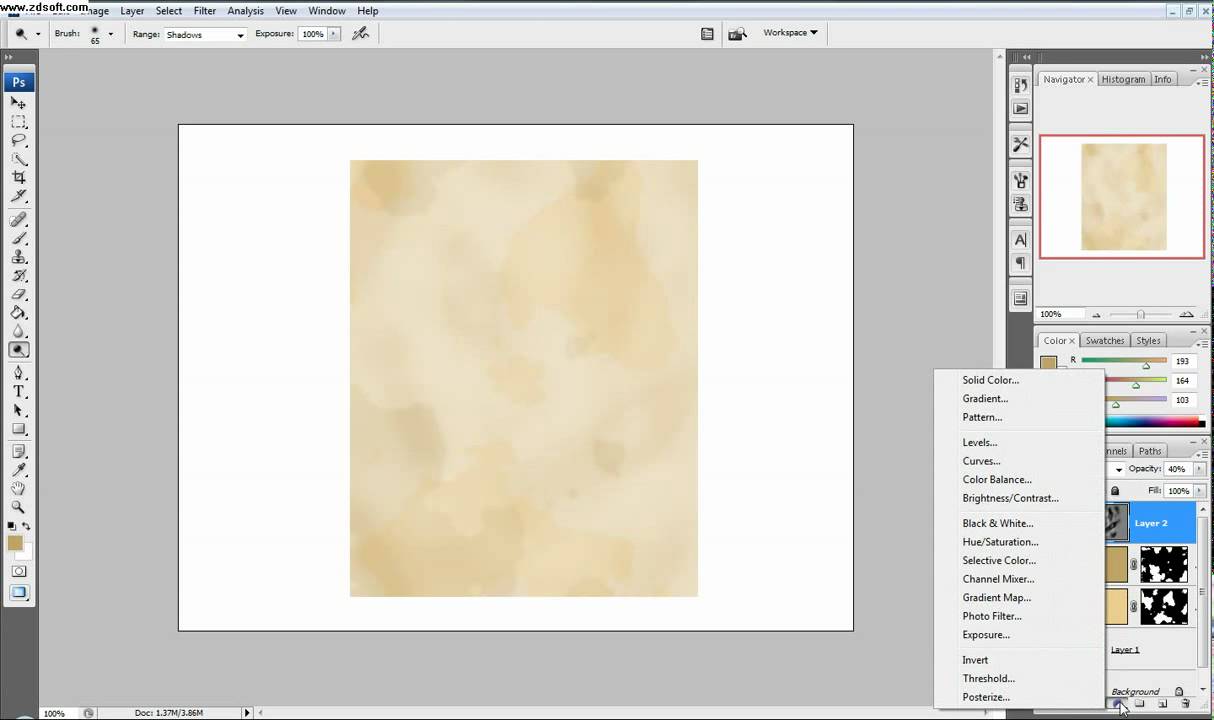This screenshot has width=1214, height=720.
Task: Click the Navigator zoom slider
Action: point(1140,315)
